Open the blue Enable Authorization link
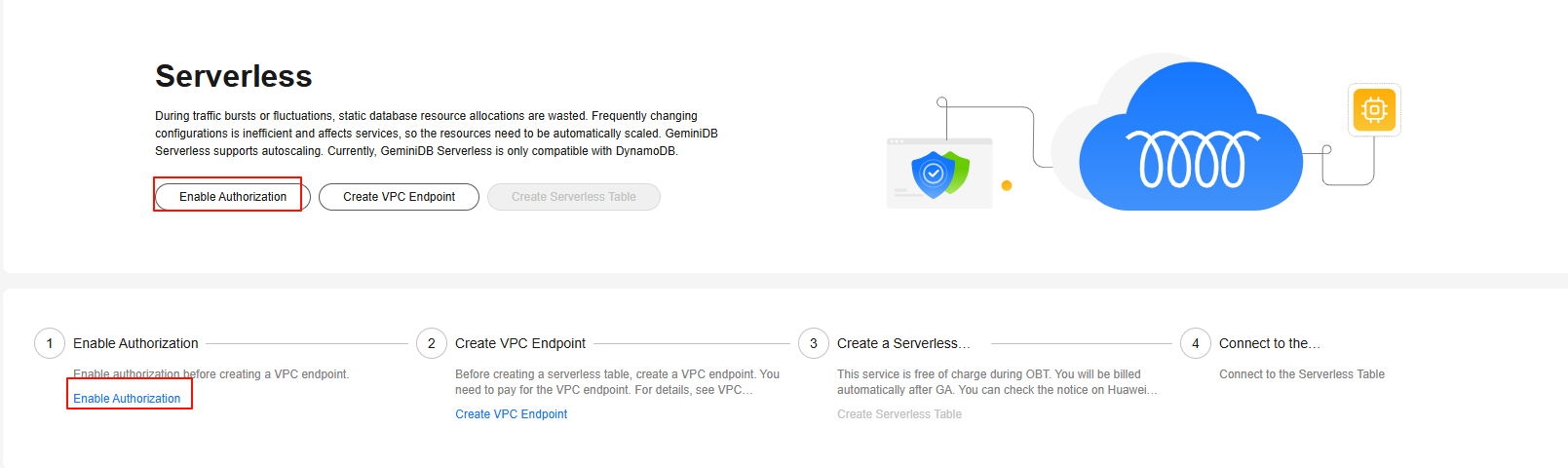Image resolution: width=1568 pixels, height=468 pixels. (x=127, y=399)
